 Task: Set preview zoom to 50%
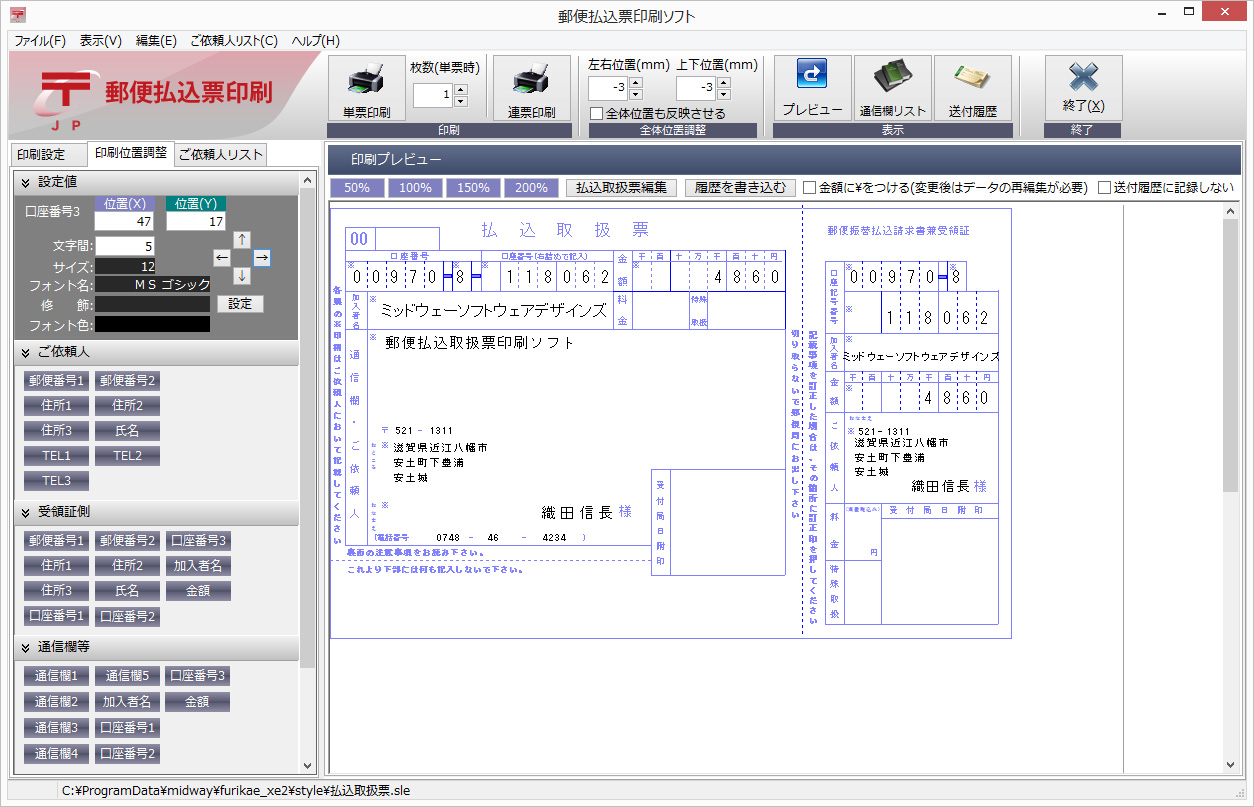click(x=358, y=187)
